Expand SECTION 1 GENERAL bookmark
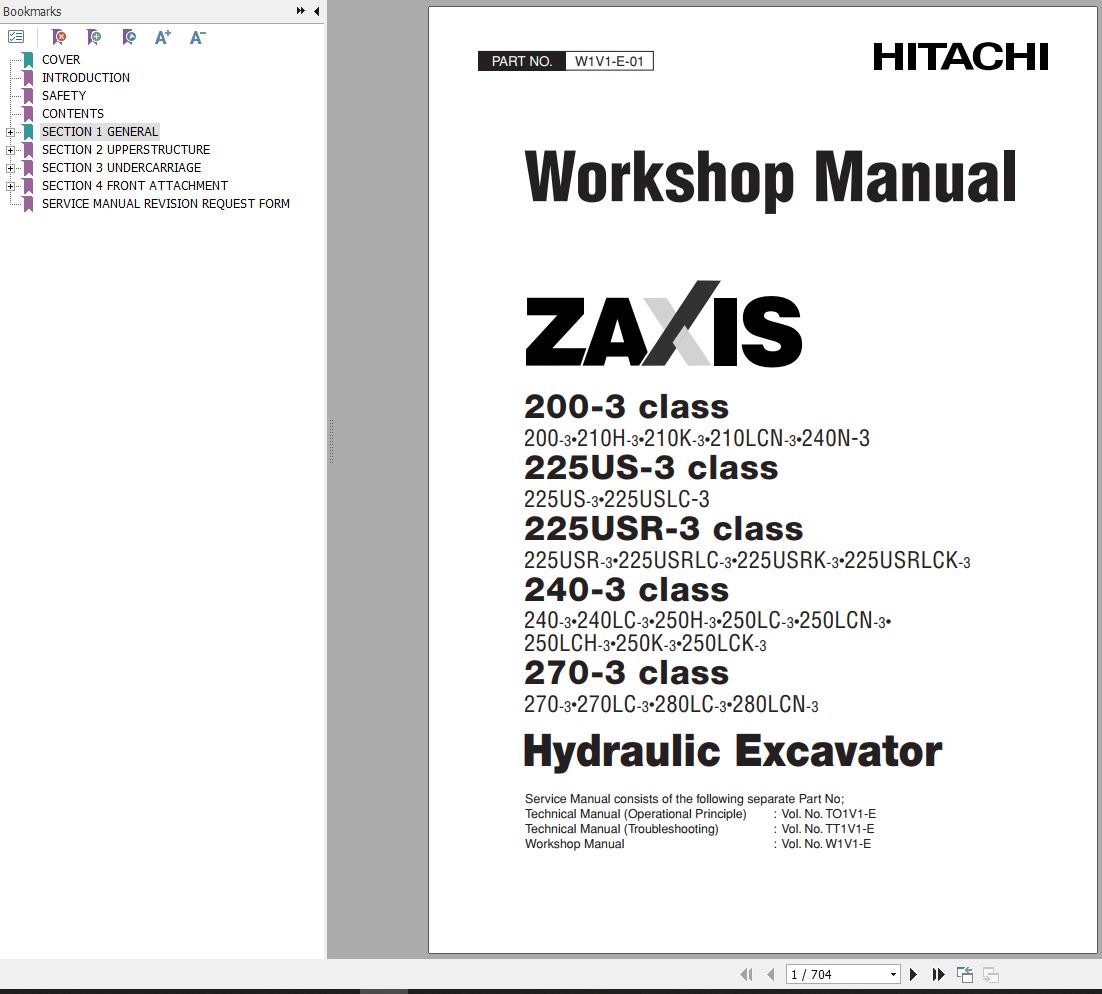Viewport: 1102px width, 994px height. (10, 132)
